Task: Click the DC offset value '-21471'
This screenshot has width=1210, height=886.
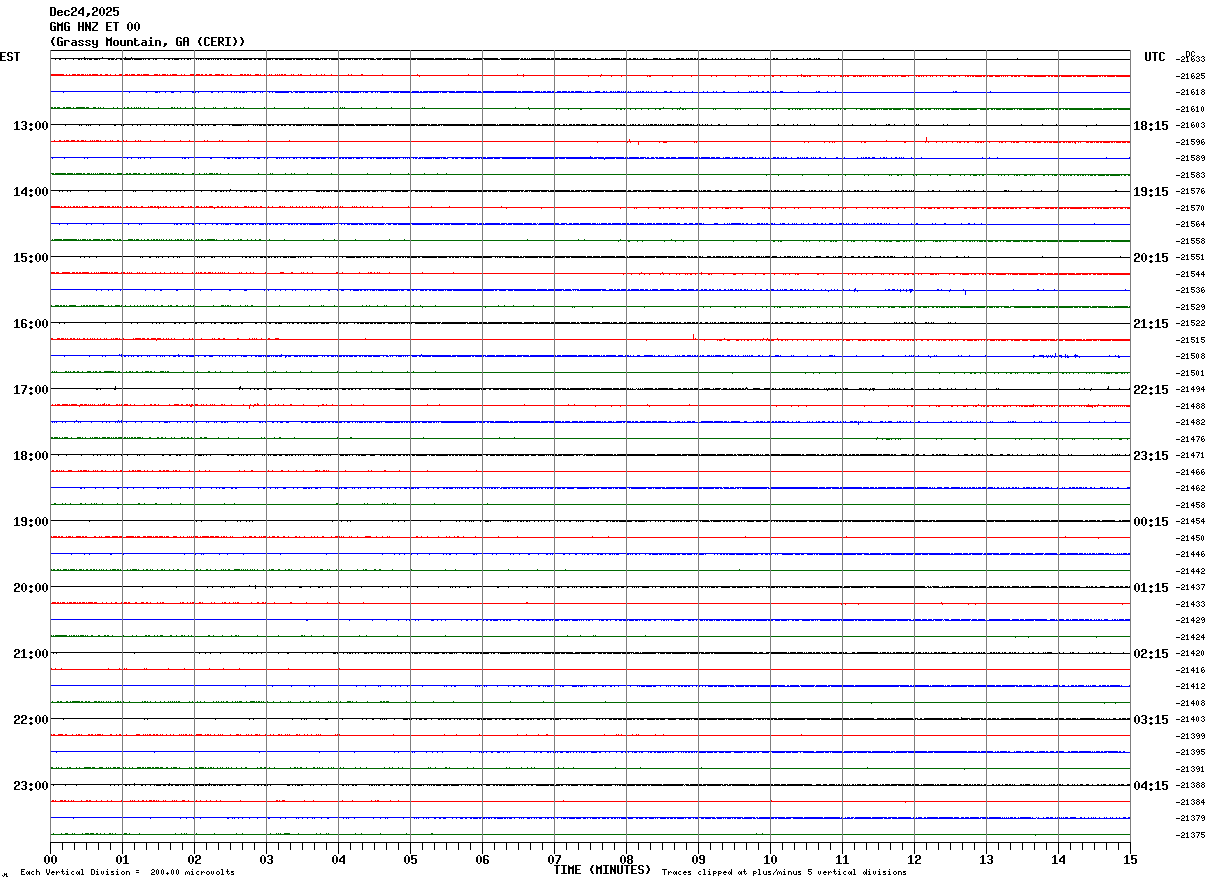Action: click(1191, 455)
